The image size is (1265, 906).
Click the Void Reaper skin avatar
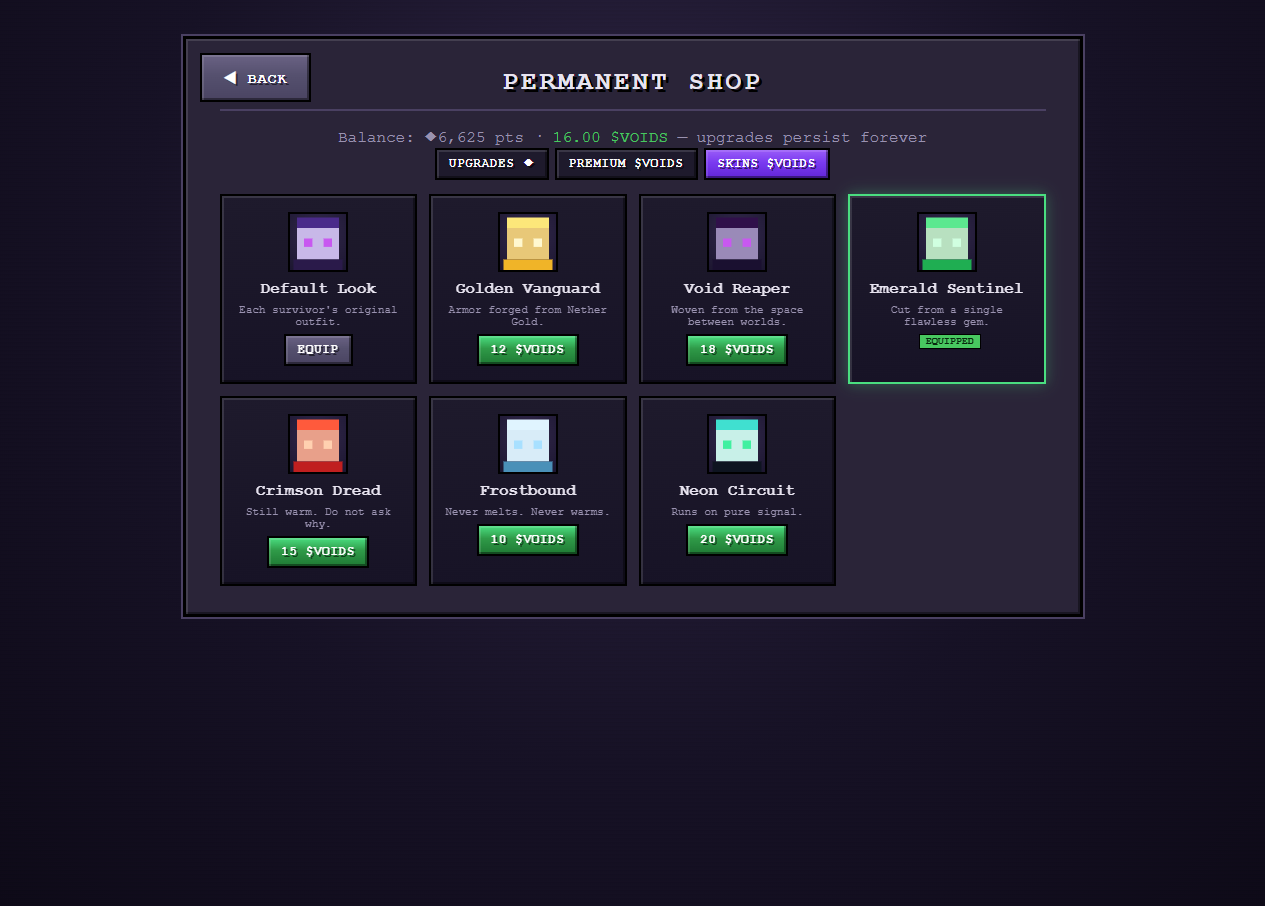pos(737,242)
